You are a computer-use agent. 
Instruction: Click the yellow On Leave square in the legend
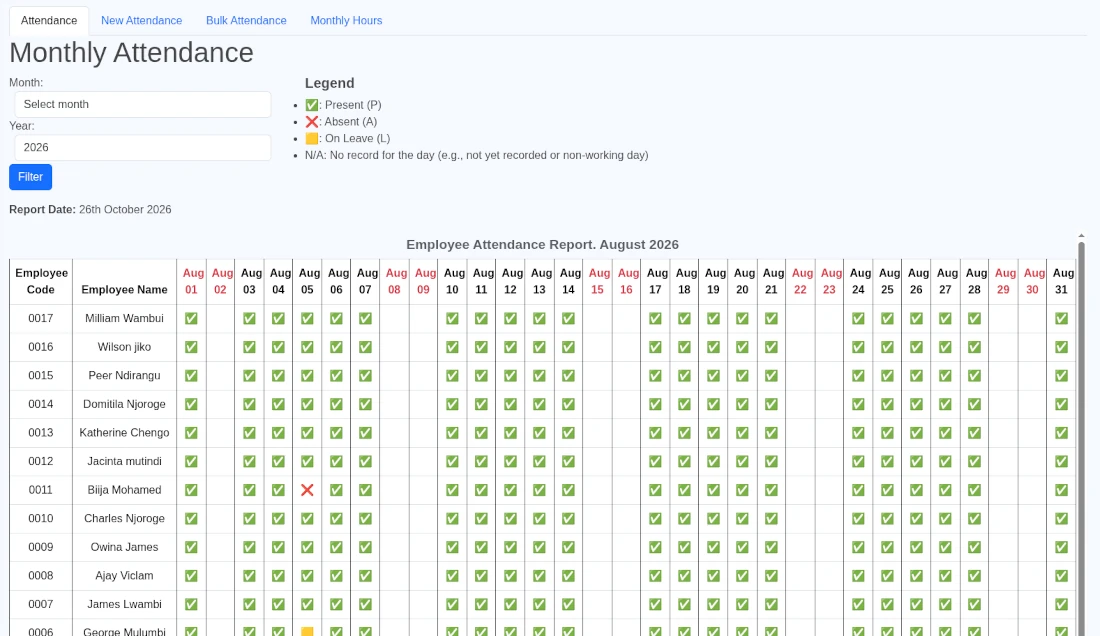(x=311, y=139)
